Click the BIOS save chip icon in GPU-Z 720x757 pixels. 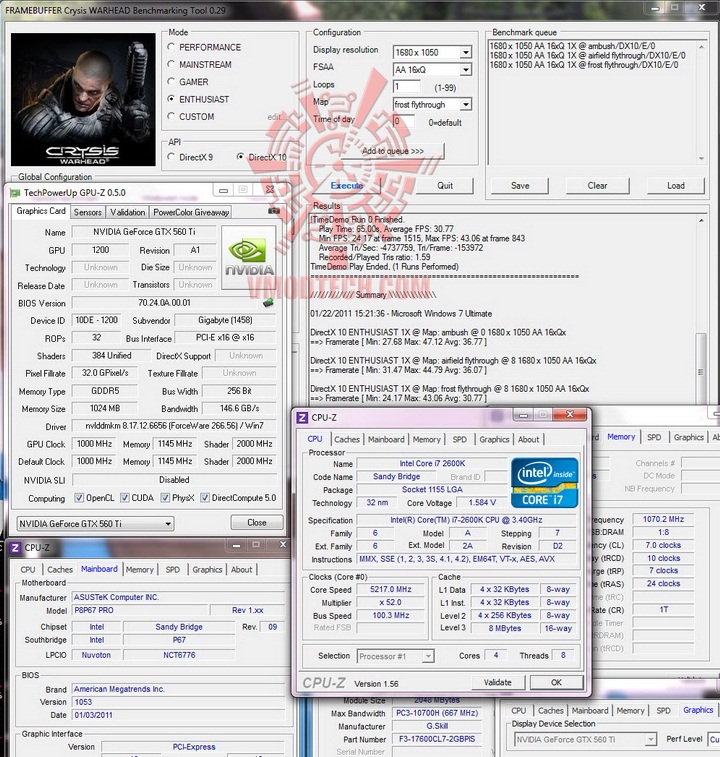268,303
